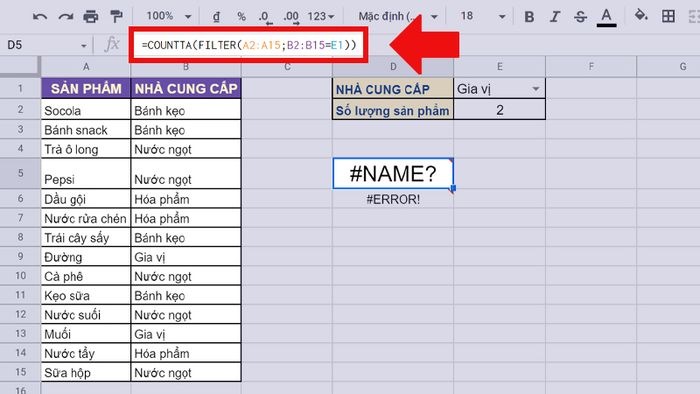Select the Nước rửa chén cell
700x394 pixels.
coord(86,218)
